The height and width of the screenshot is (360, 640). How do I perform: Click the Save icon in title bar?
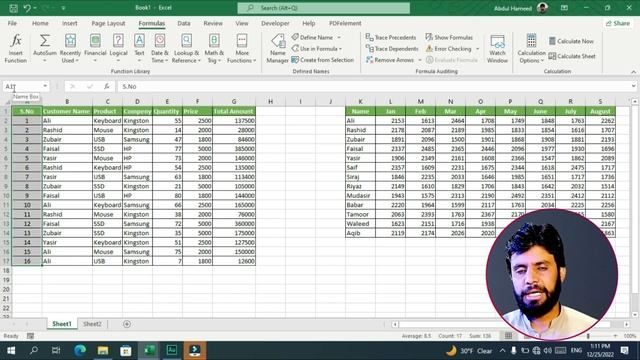click(13, 8)
